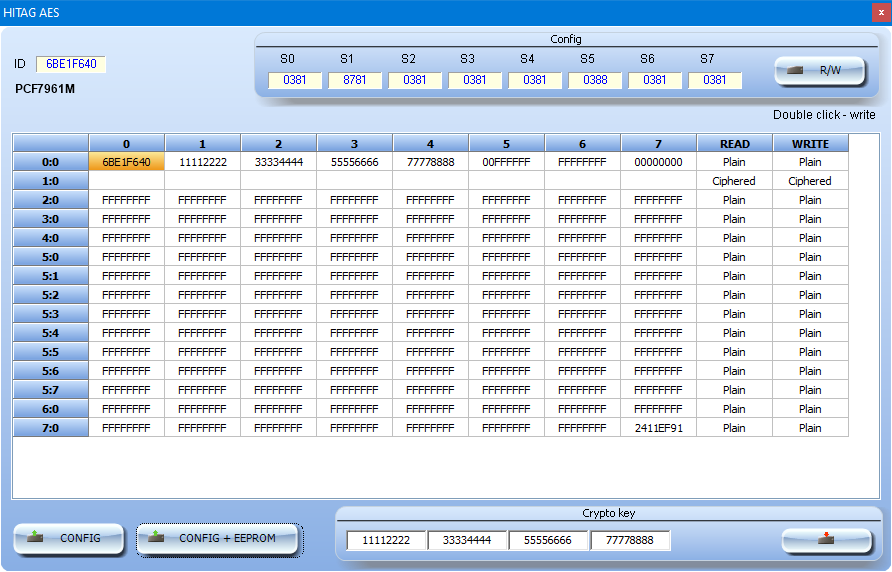Edit the S1 config value 8781

coord(354,80)
